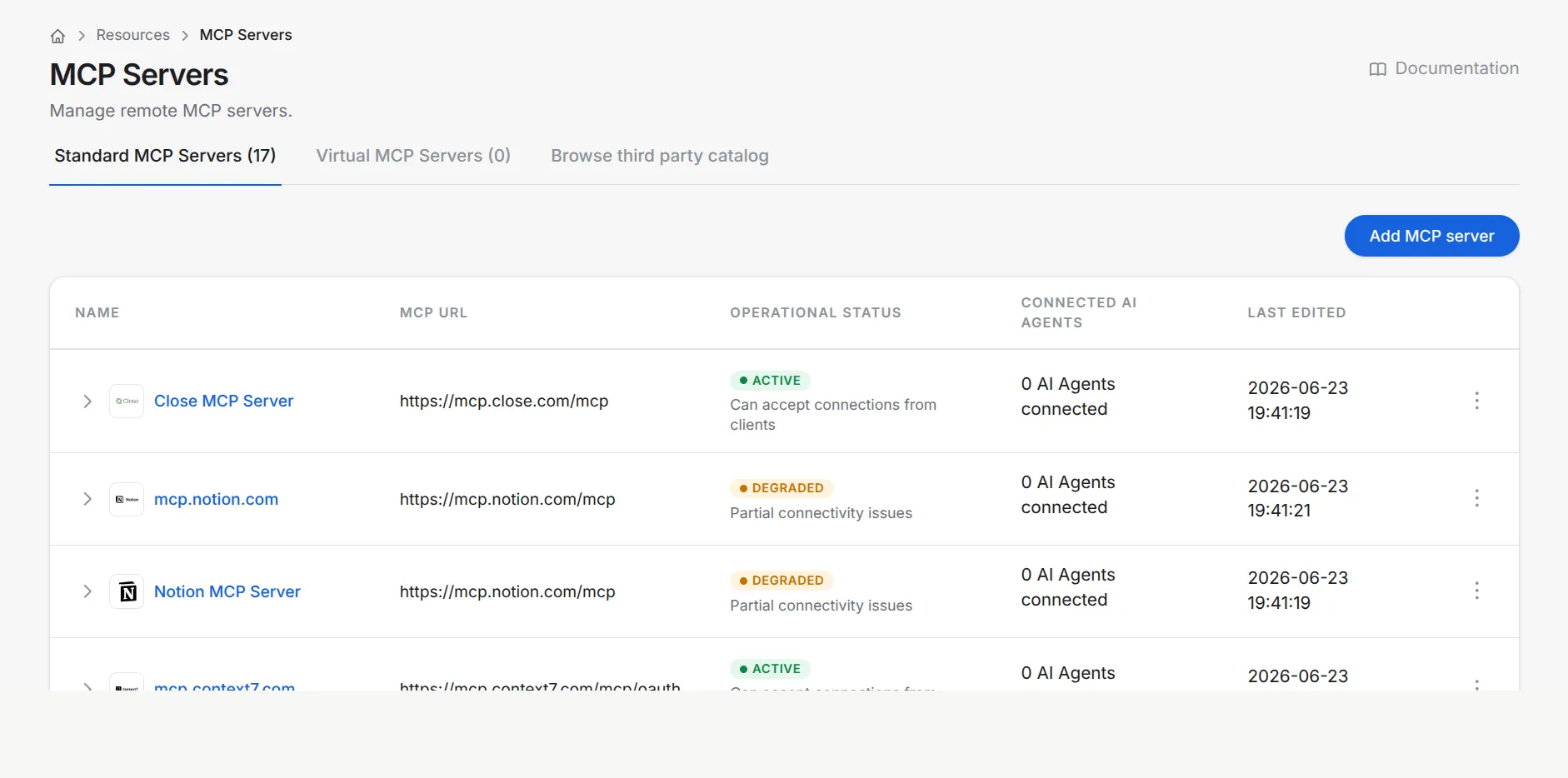This screenshot has height=778, width=1568.
Task: Click the Notion MCP Server logo icon
Action: (x=127, y=591)
